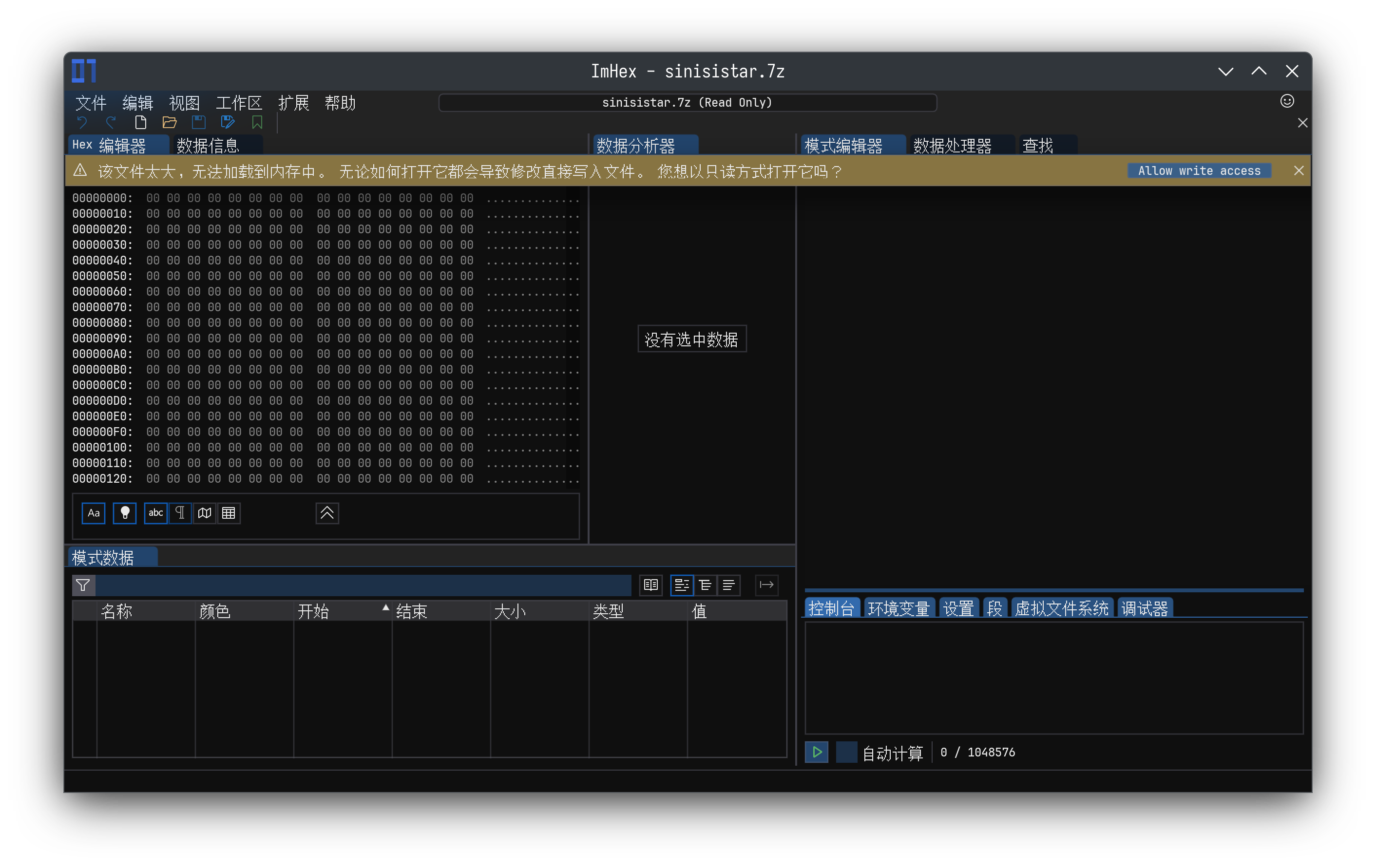Click the pattern data filter input field

[x=363, y=585]
